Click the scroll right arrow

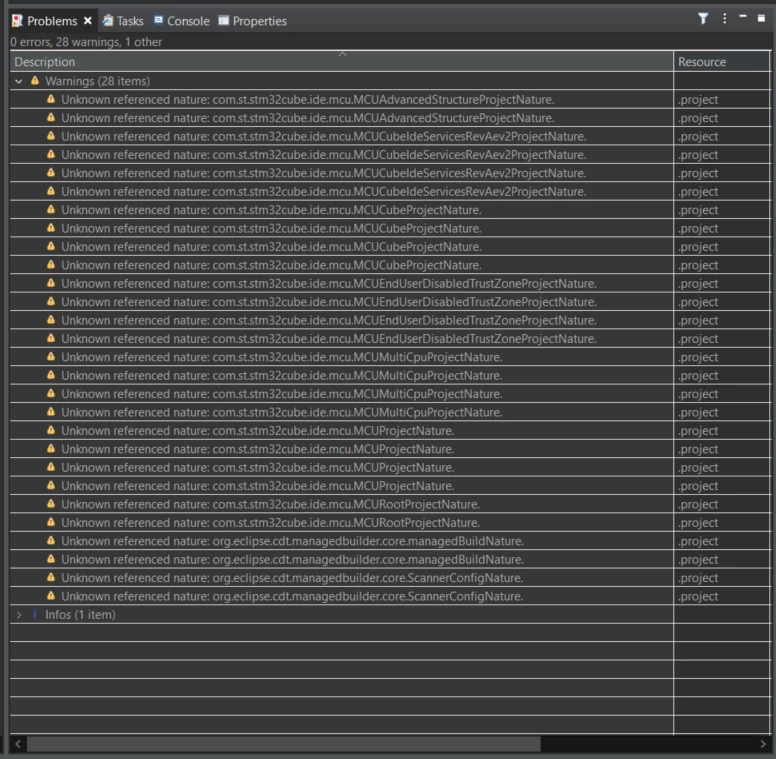click(763, 744)
